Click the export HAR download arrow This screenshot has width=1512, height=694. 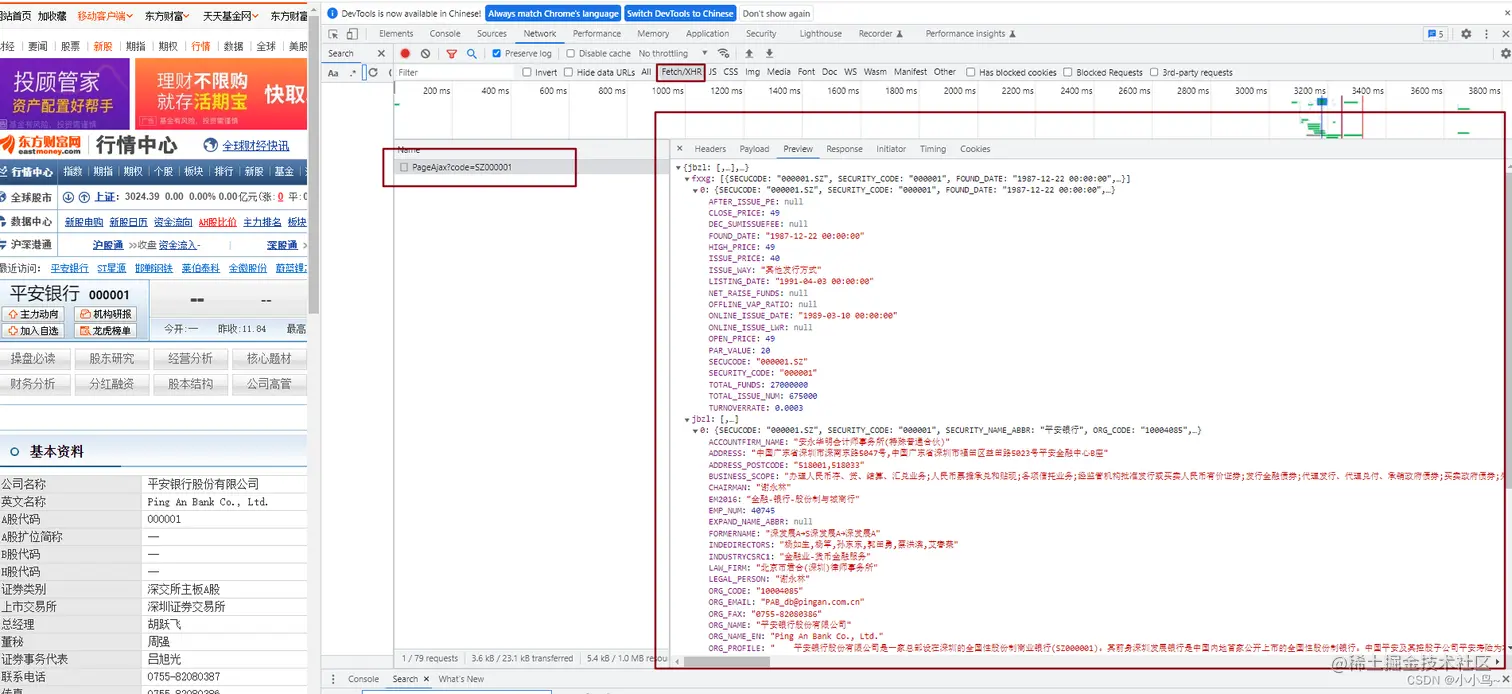(769, 53)
